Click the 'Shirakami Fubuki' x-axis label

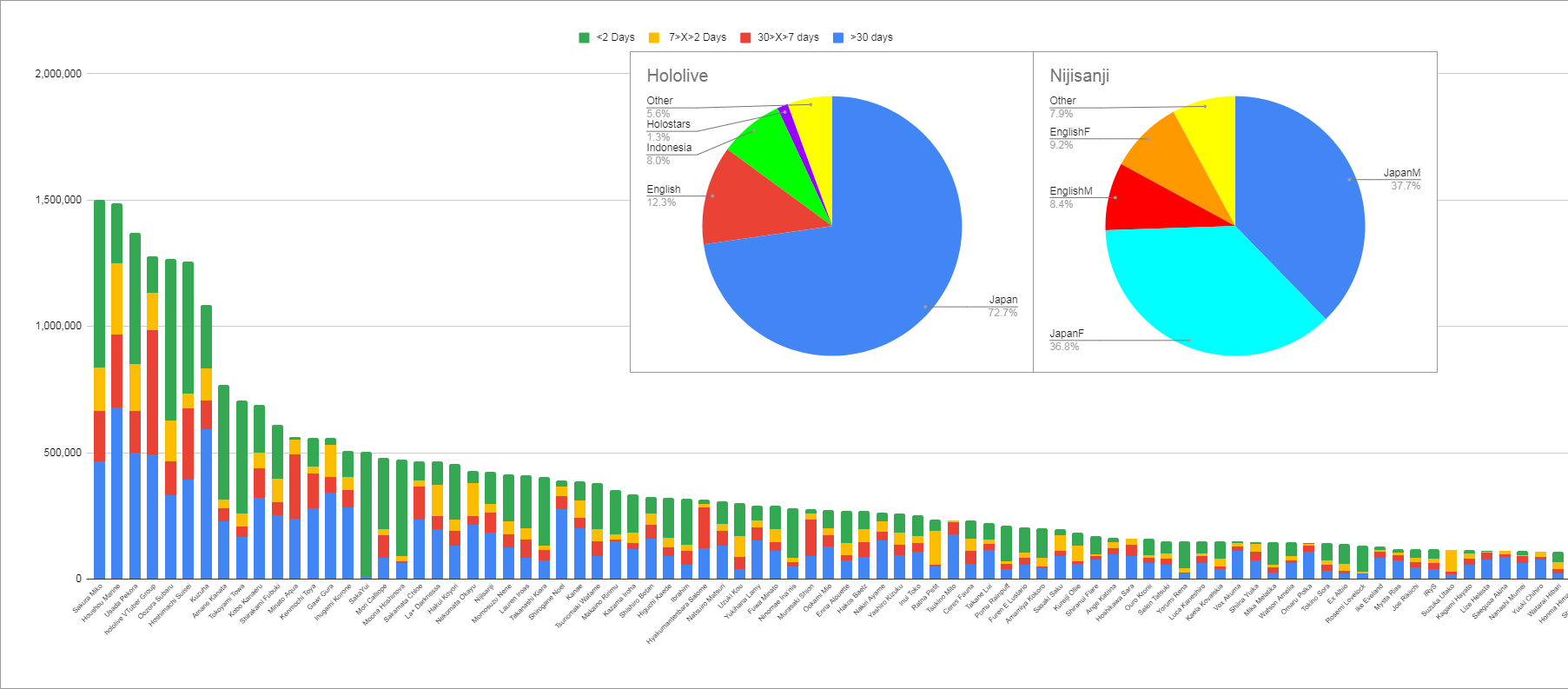(x=260, y=604)
